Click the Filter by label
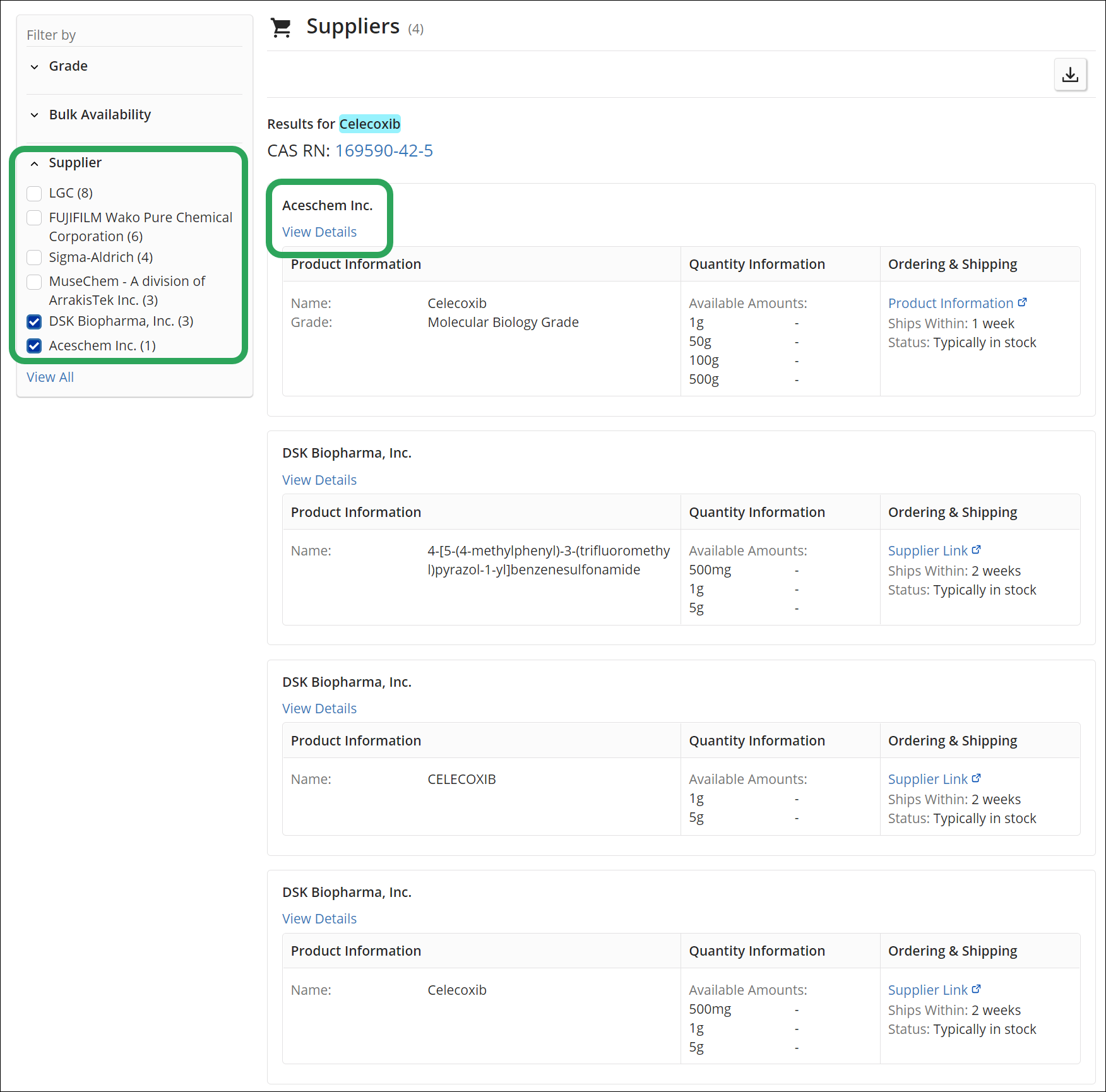 [x=51, y=35]
